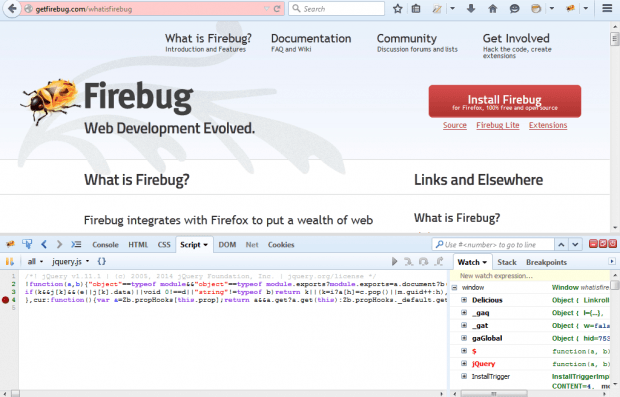
Task: Open the Community nav link
Action: pos(407,38)
